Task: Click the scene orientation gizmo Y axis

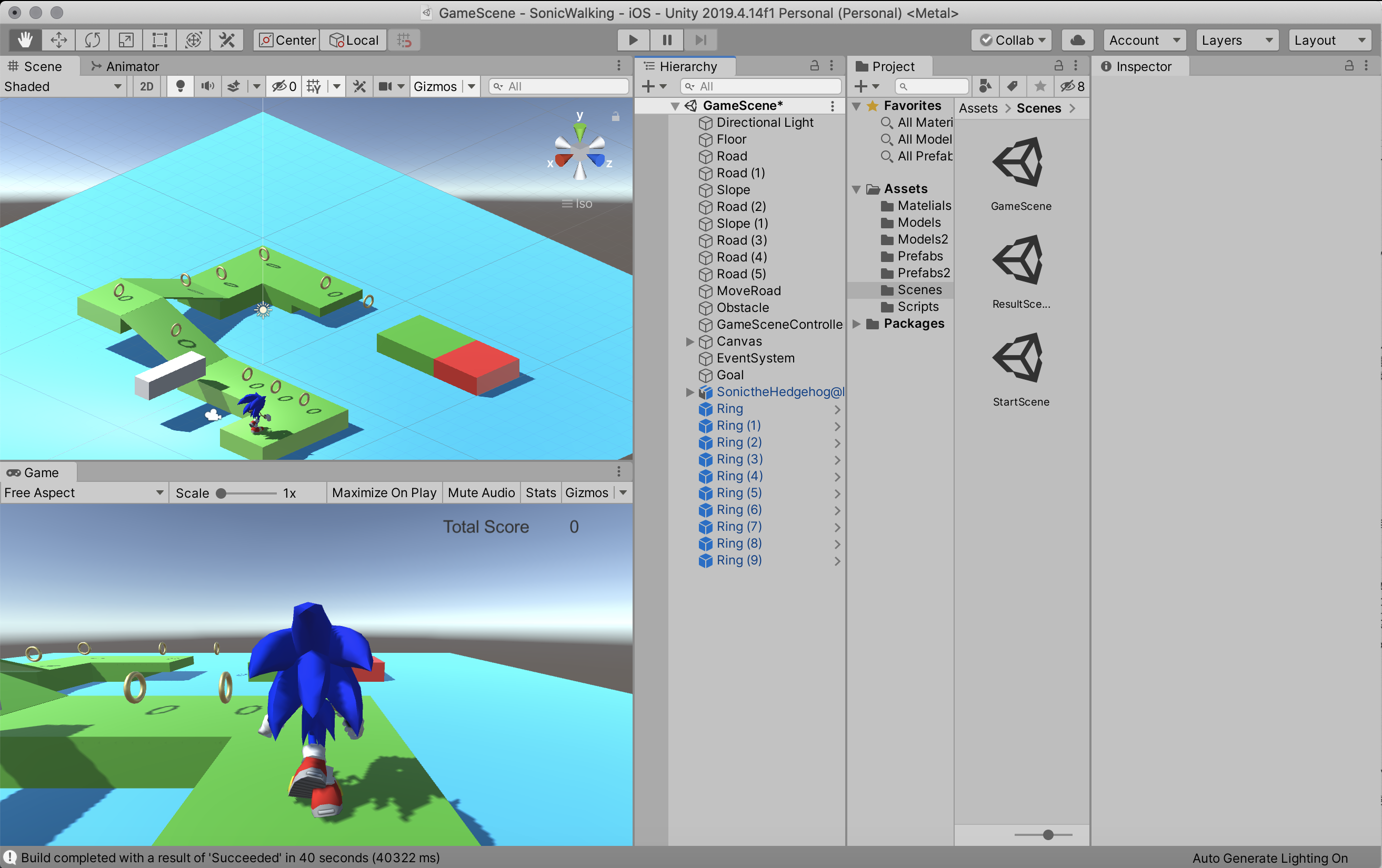Action: pyautogui.click(x=579, y=131)
